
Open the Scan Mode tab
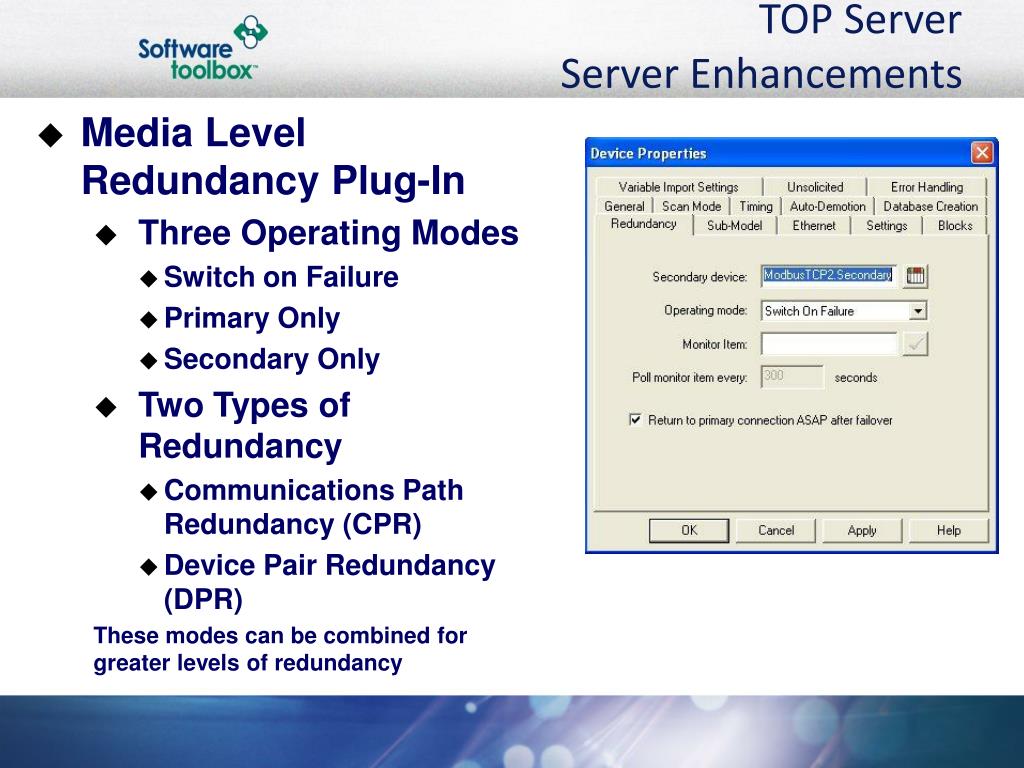[692, 206]
